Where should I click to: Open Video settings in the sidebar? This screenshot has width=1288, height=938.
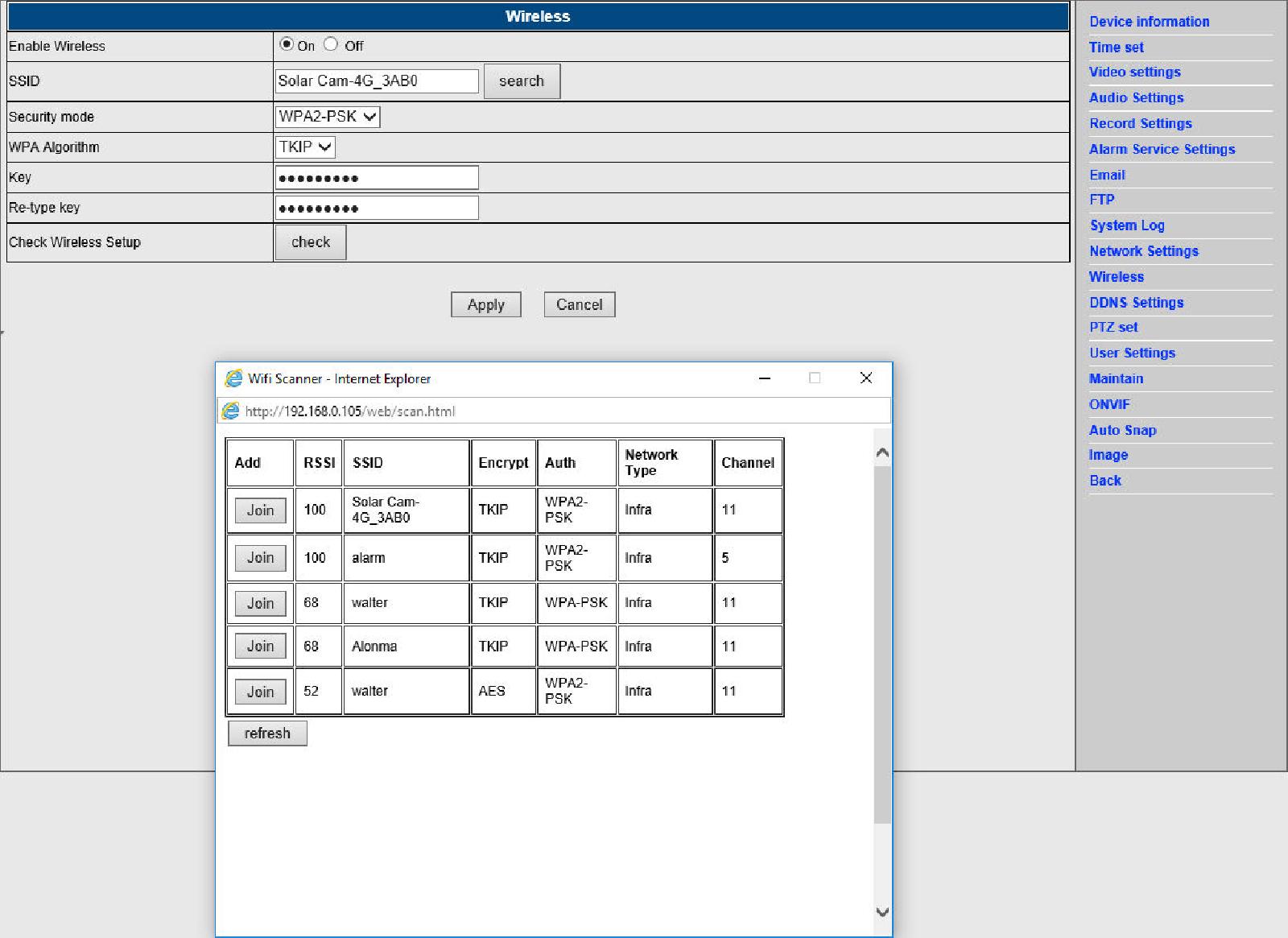[1134, 72]
